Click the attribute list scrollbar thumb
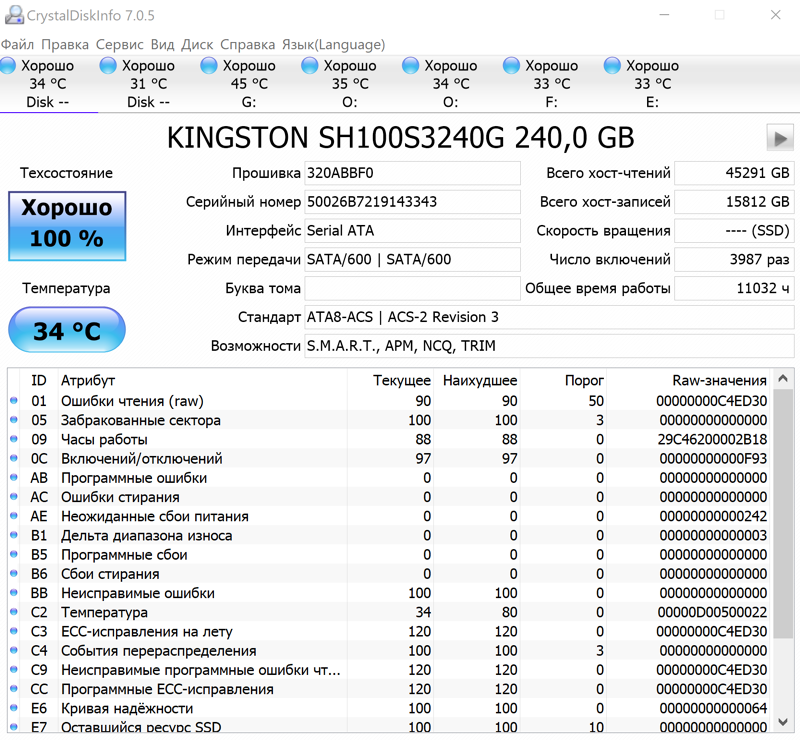The image size is (800, 740). click(x=783, y=513)
